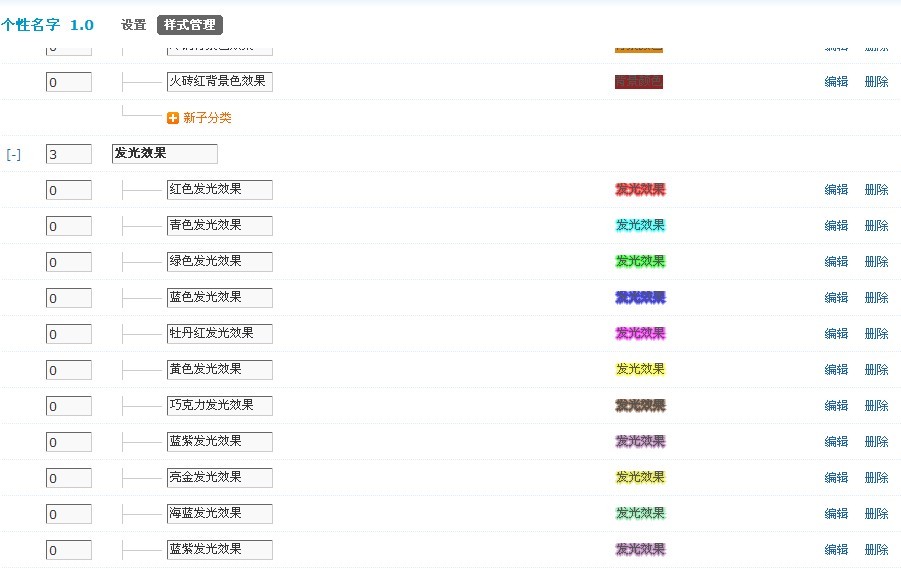901x569 pixels.
Task: Delete the 绿色发光效果 style
Action: point(876,262)
